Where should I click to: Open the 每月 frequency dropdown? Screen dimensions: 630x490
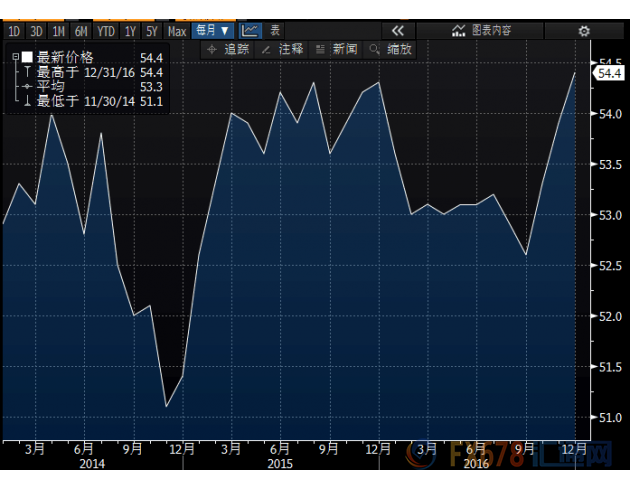pyautogui.click(x=213, y=31)
